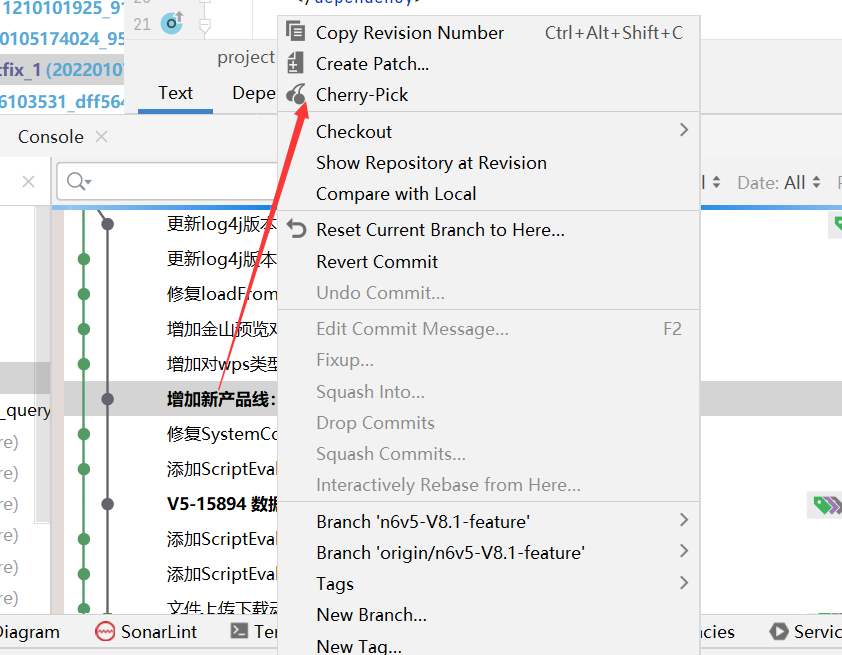Click the Services tool window icon

pos(779,631)
